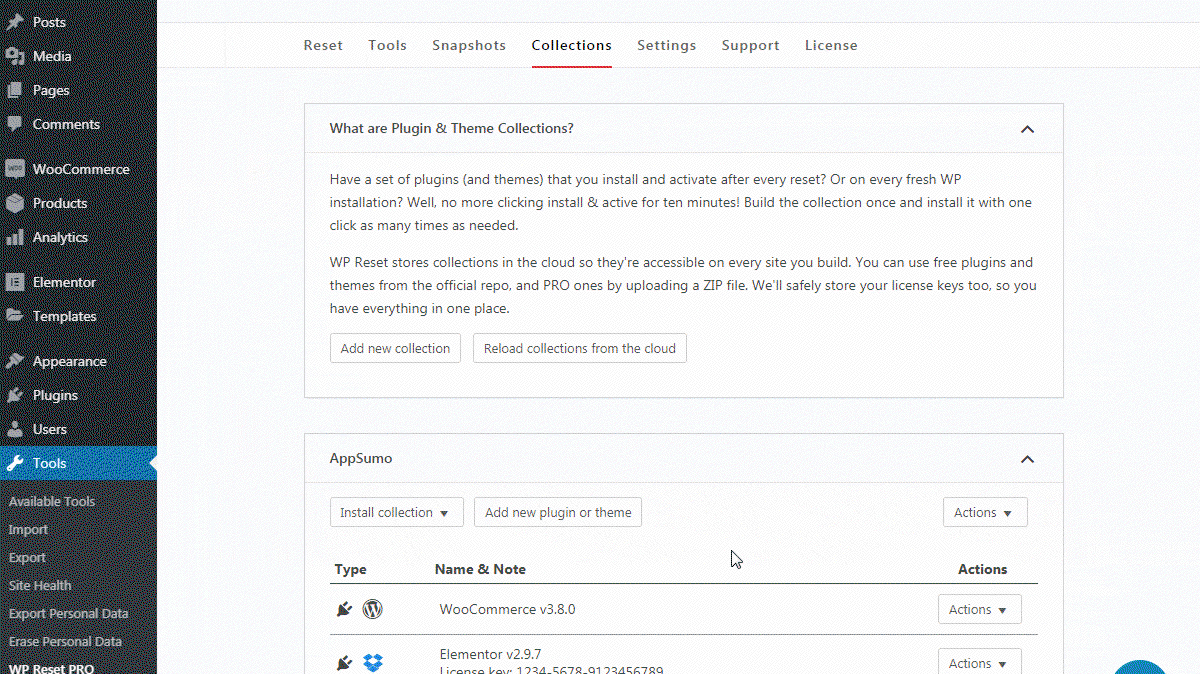Click the Tools wrench icon

click(x=14, y=463)
